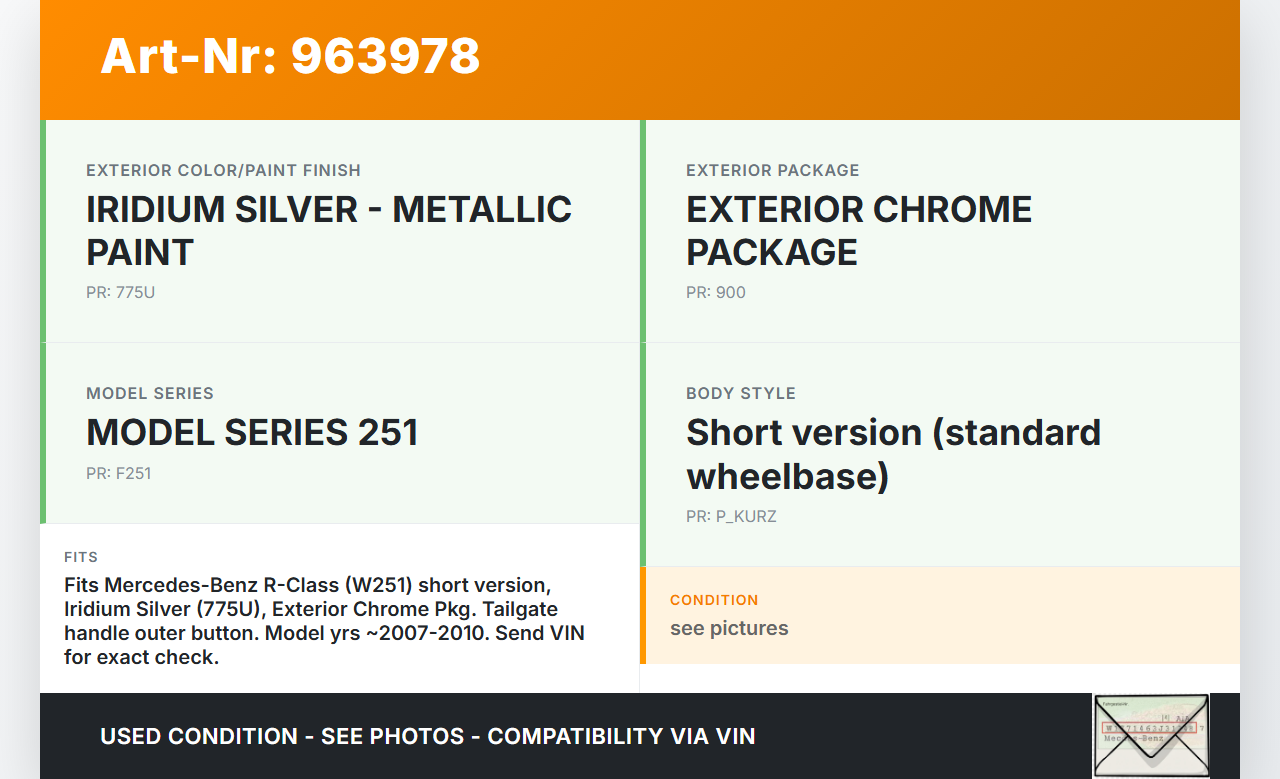Click the PR: P_KURZ code
Viewport: 1280px width, 779px height.
(731, 517)
